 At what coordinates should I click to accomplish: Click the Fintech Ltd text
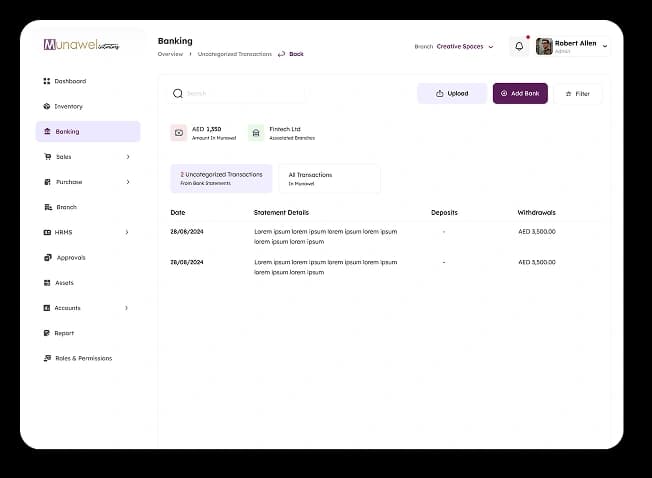[x=285, y=129]
